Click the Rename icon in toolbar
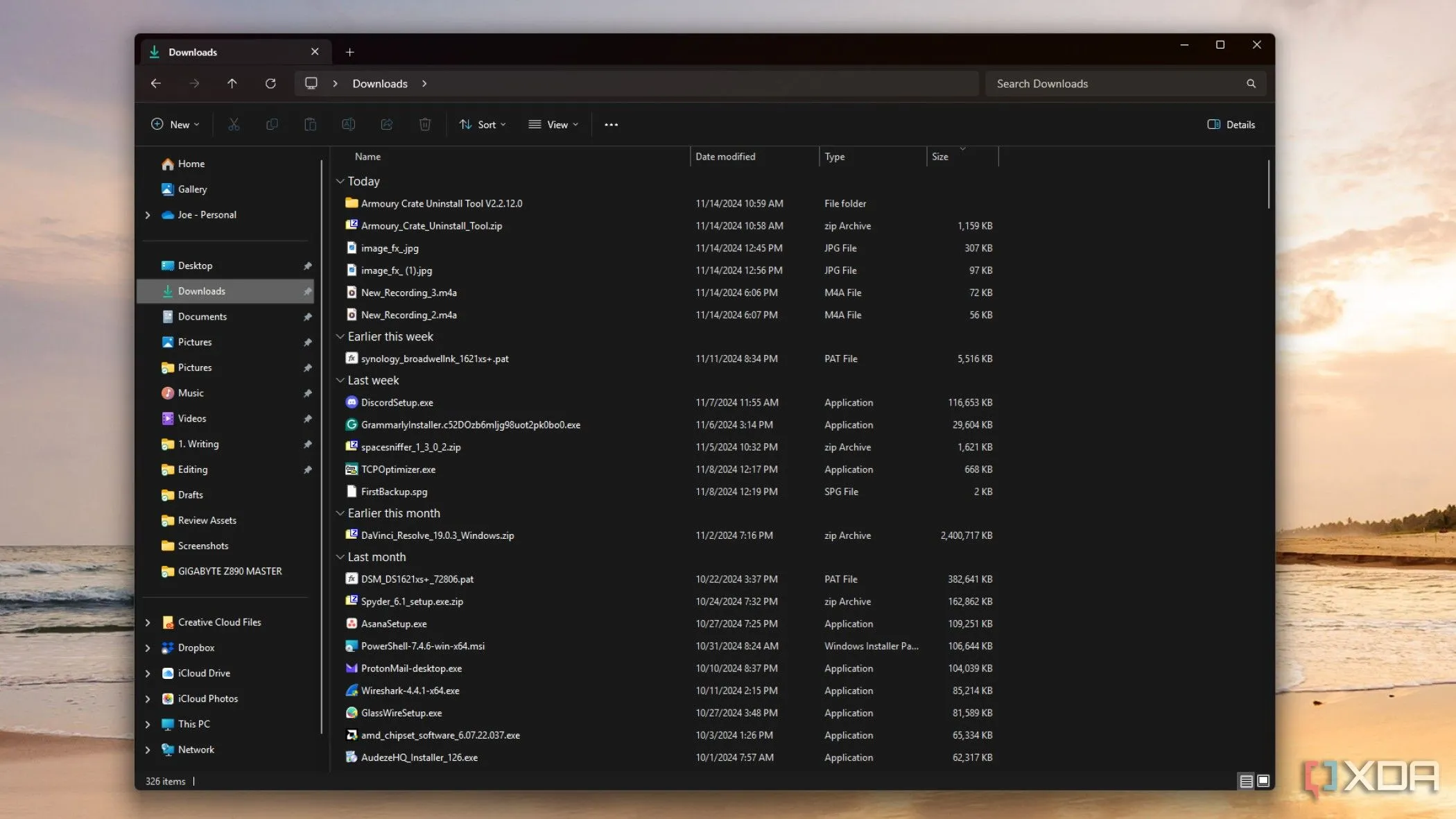 pyautogui.click(x=348, y=124)
